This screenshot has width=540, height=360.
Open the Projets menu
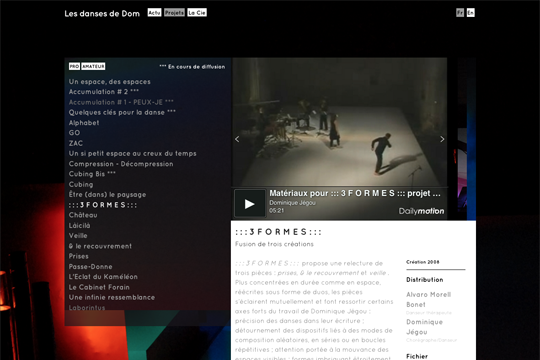coord(174,13)
